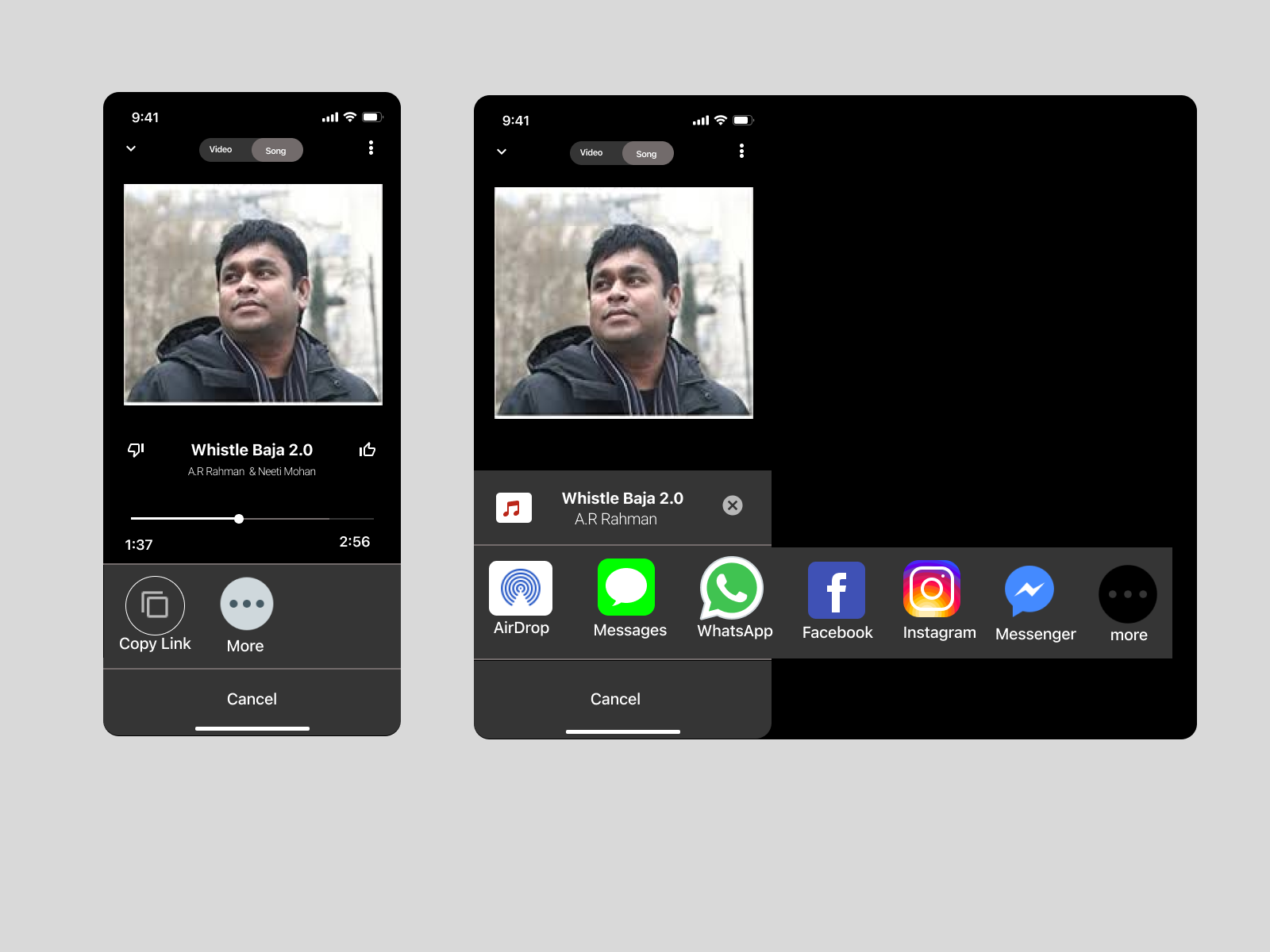
Task: Switch to the Video tab
Action: (220, 150)
